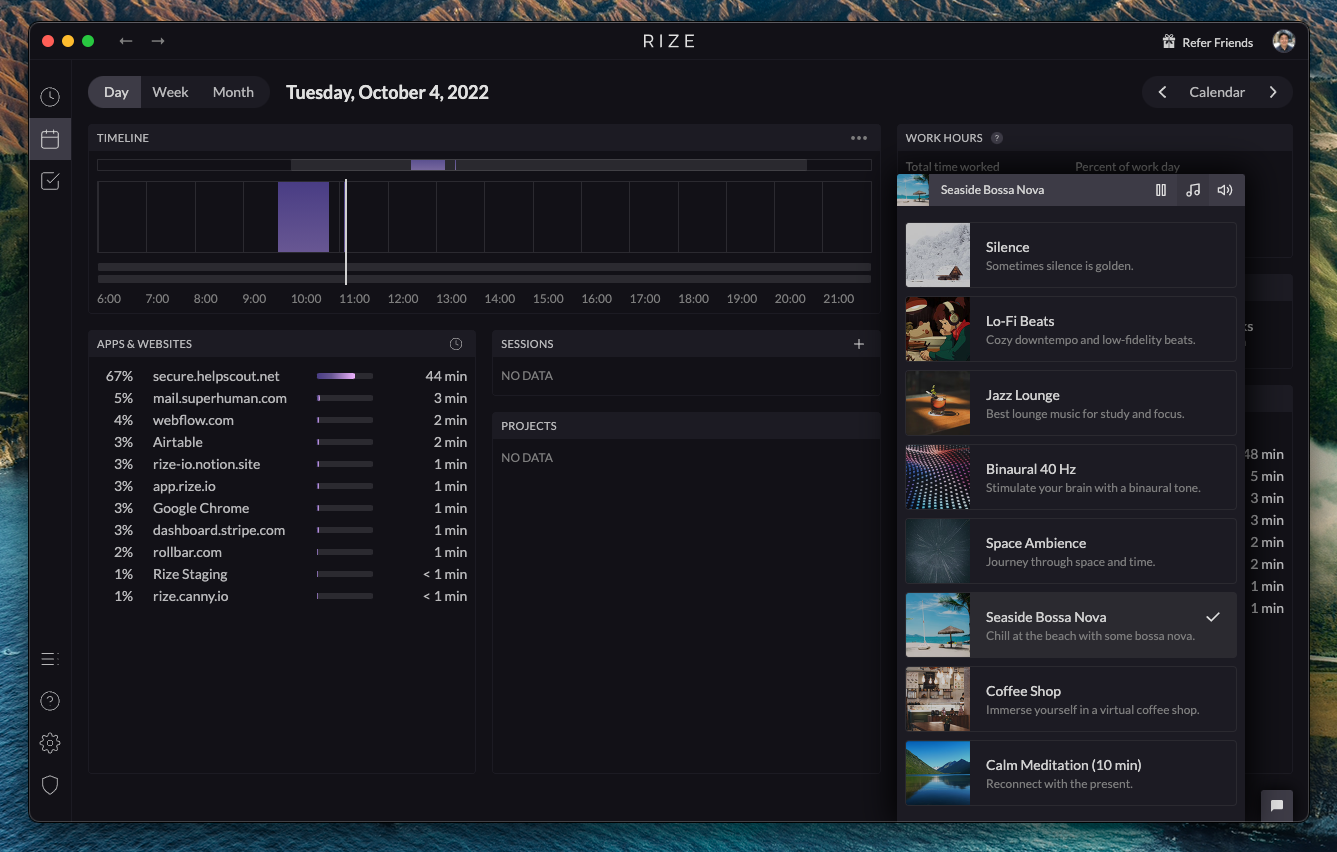The height and width of the screenshot is (852, 1337).
Task: Go back with the left arrow
Action: (126, 41)
